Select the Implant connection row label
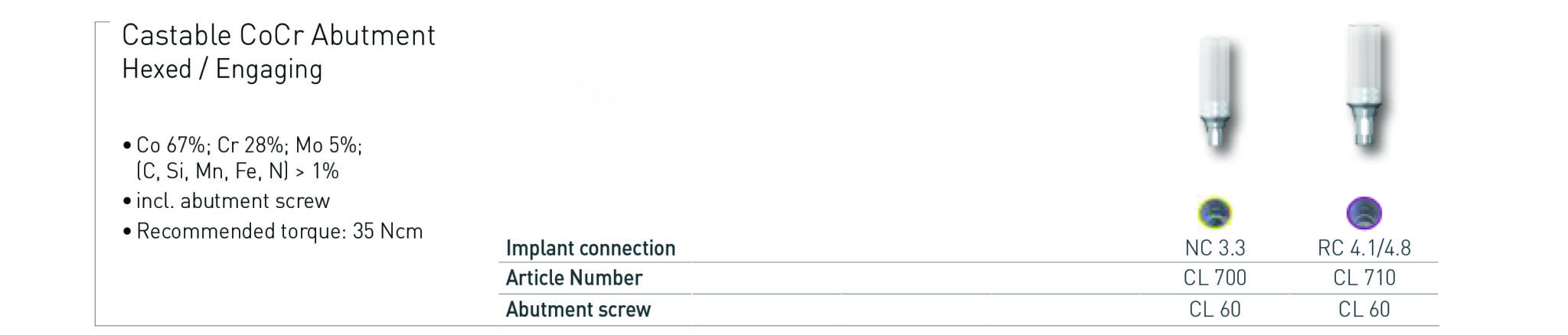Viewport: 1568px width, 335px height. coord(590,248)
